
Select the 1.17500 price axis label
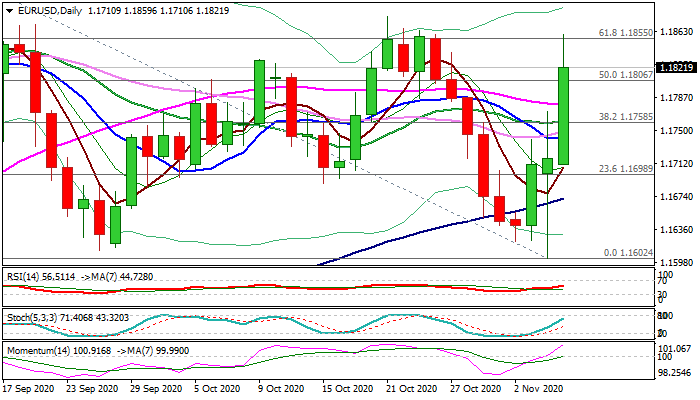pyautogui.click(x=677, y=130)
